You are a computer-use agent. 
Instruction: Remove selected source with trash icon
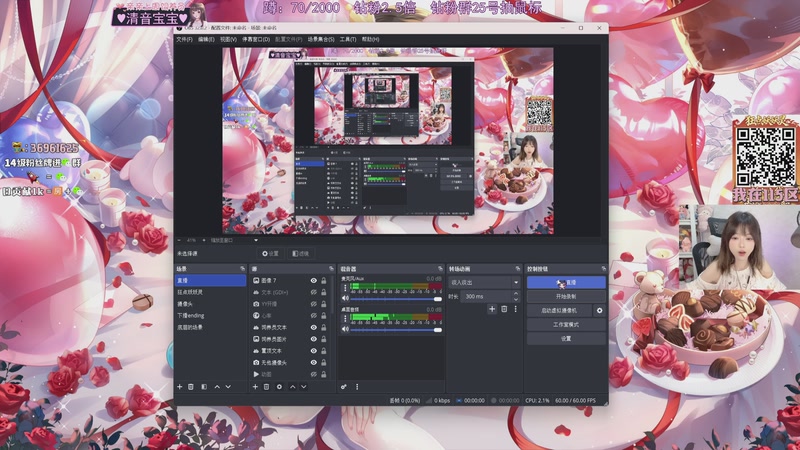266,387
